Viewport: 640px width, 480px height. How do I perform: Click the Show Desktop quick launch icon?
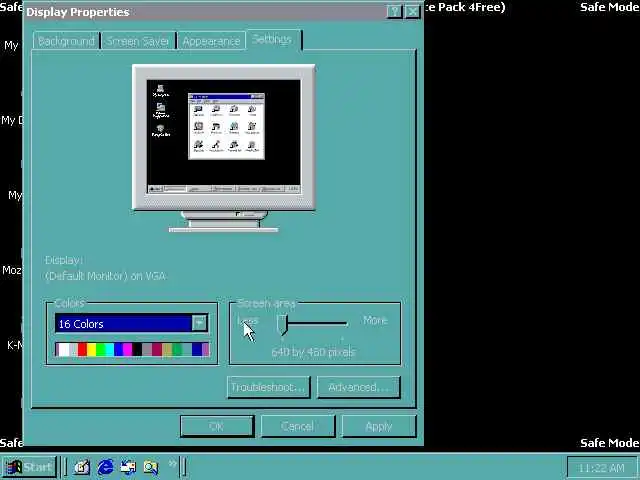point(82,467)
